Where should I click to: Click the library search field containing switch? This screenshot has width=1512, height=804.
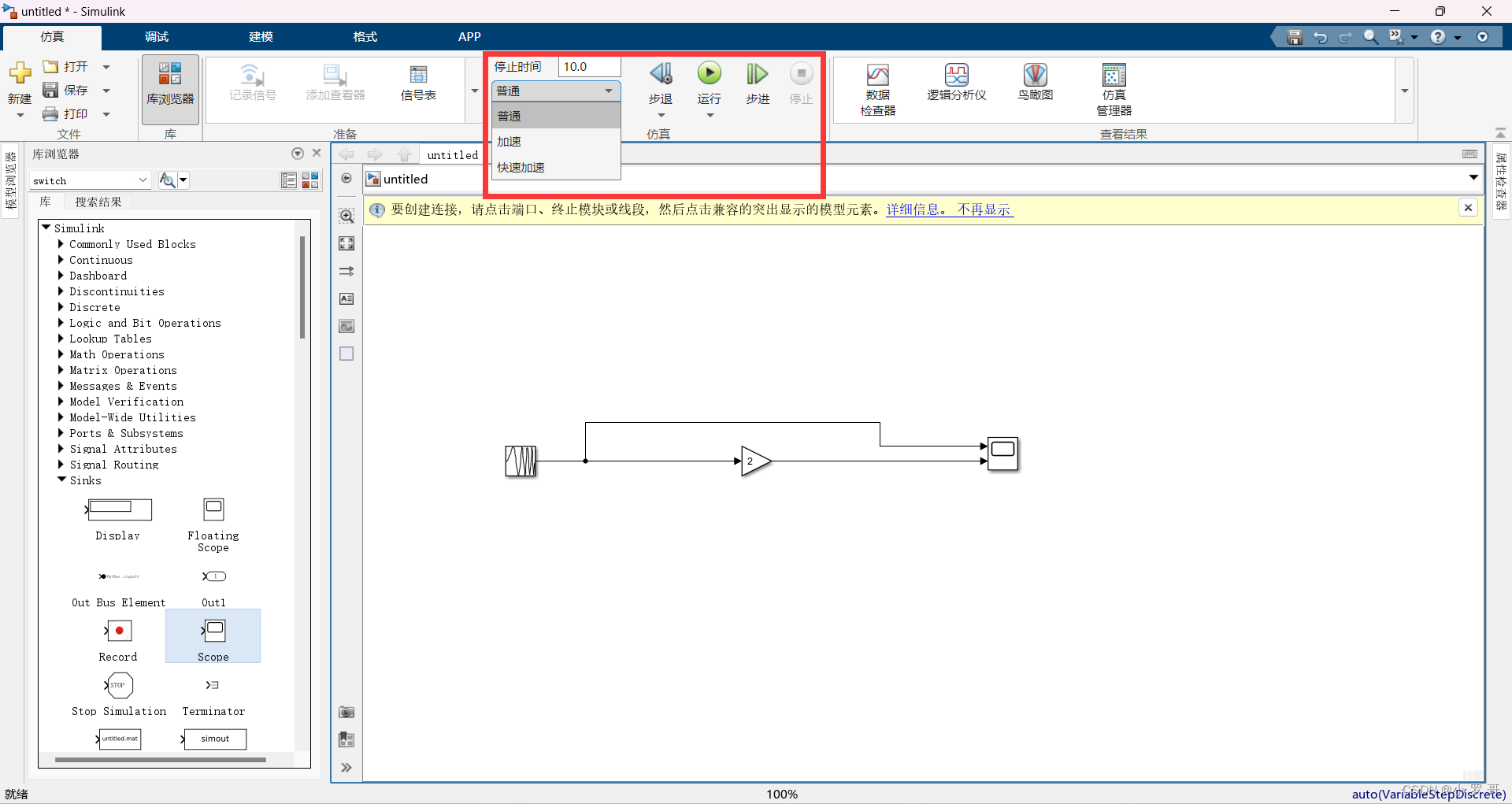(x=84, y=180)
